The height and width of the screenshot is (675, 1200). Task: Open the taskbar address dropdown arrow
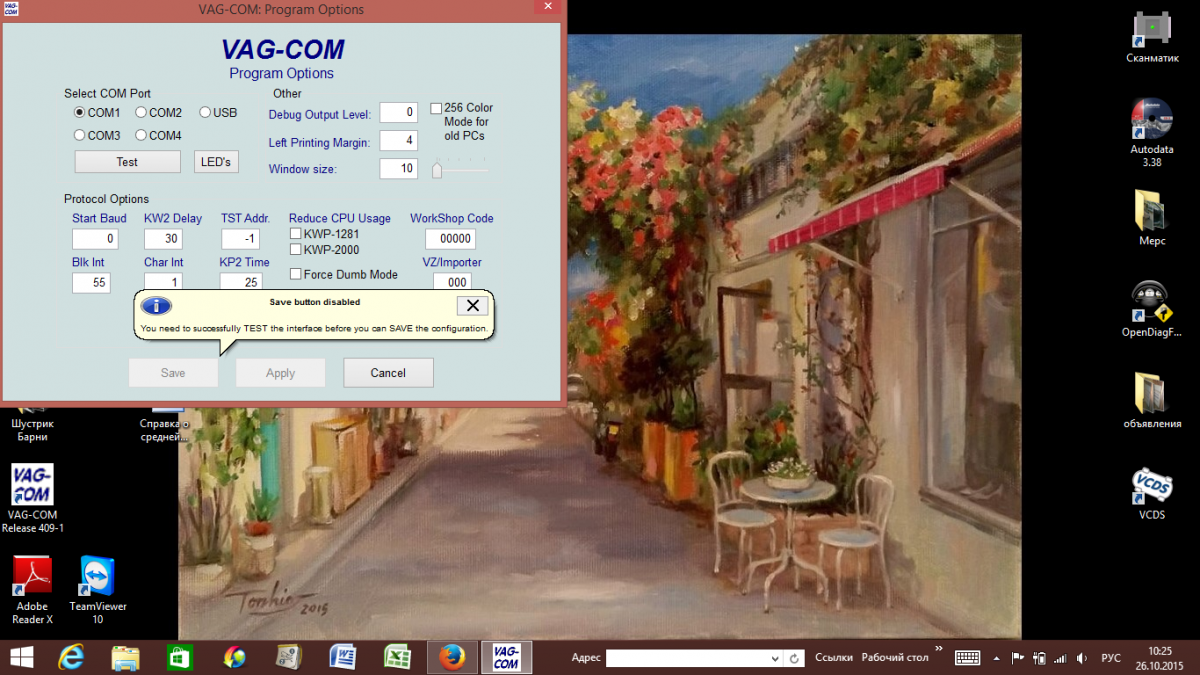[774, 659]
